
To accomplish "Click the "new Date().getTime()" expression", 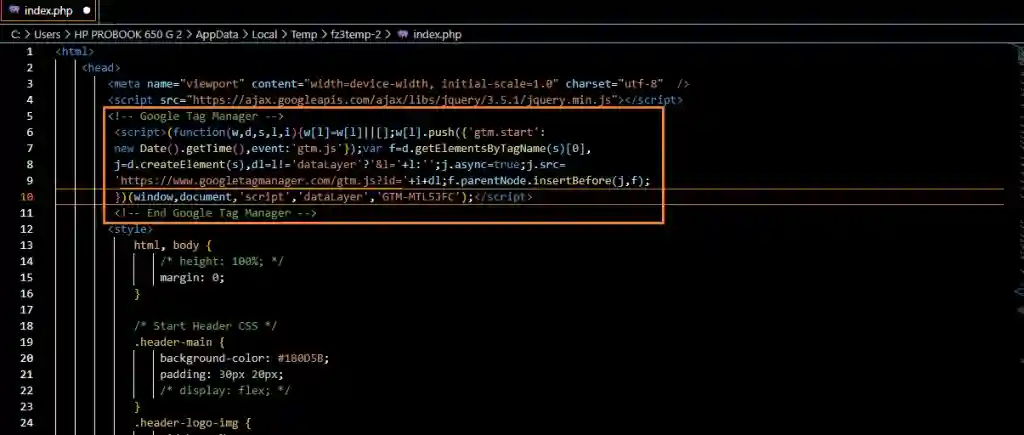I will pyautogui.click(x=179, y=148).
